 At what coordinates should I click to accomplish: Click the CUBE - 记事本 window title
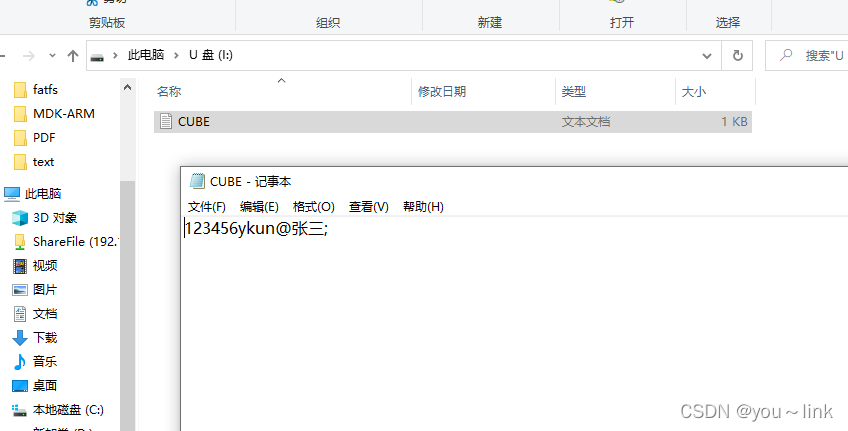point(250,182)
